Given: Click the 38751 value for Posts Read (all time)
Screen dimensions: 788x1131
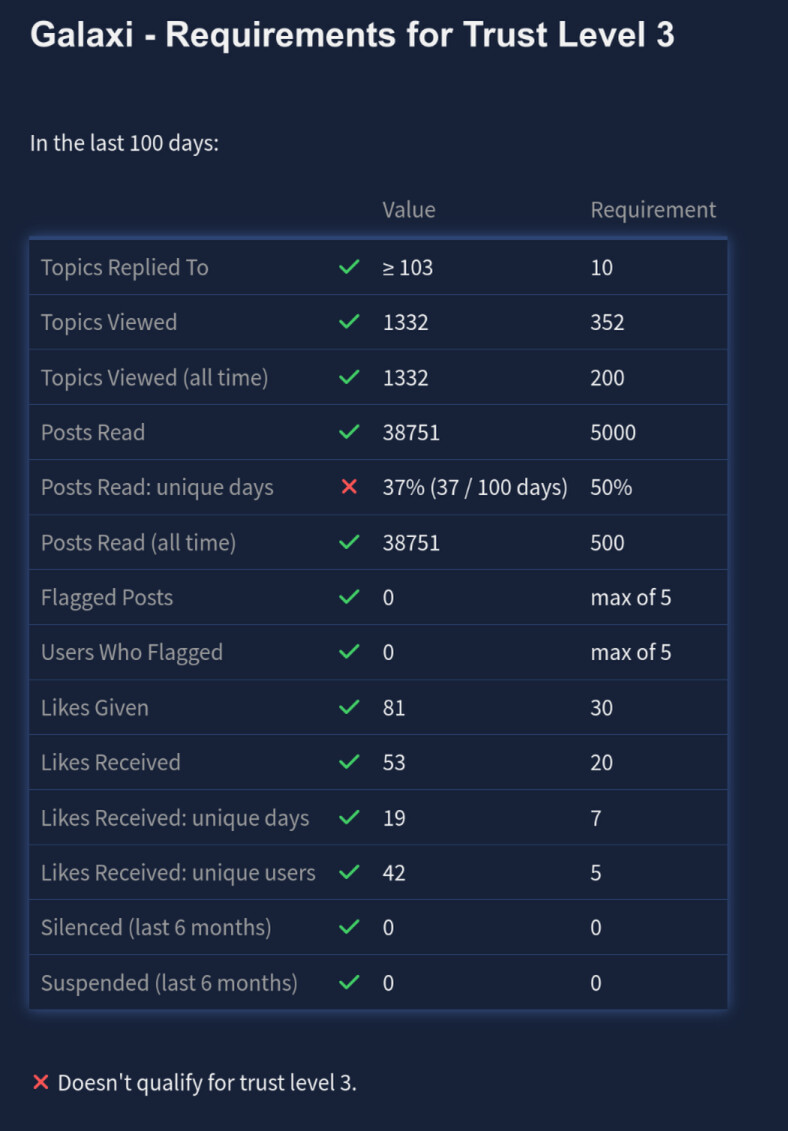Looking at the screenshot, I should 411,542.
